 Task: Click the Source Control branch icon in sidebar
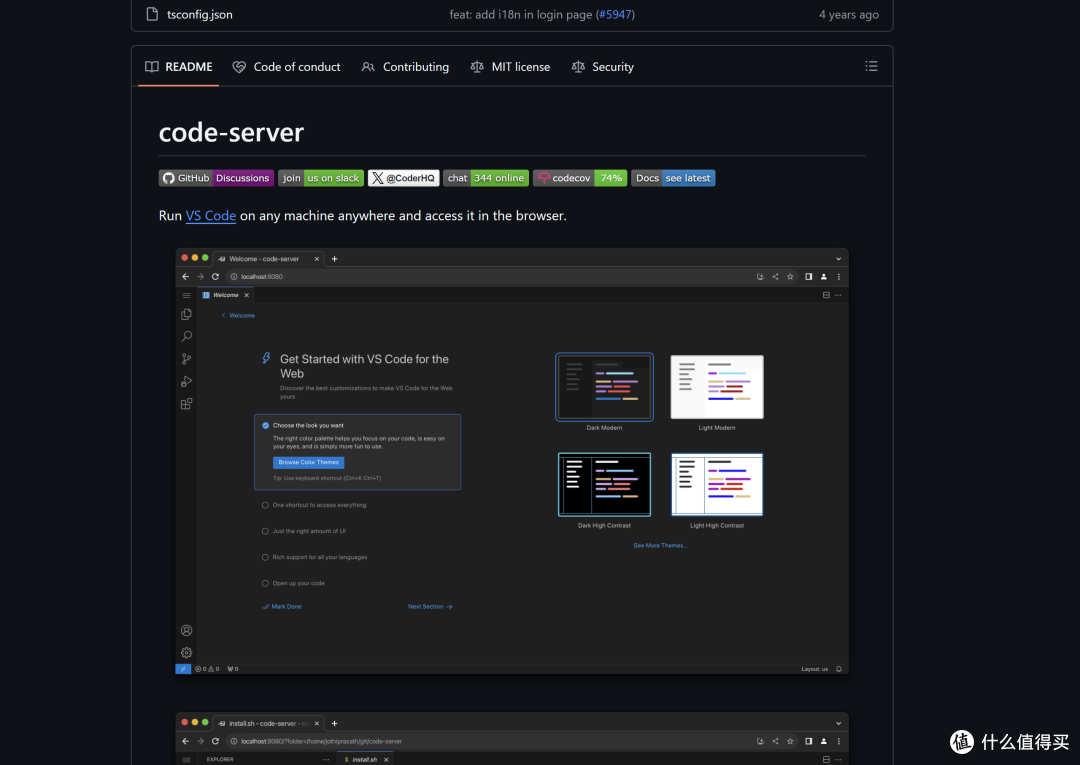(187, 359)
